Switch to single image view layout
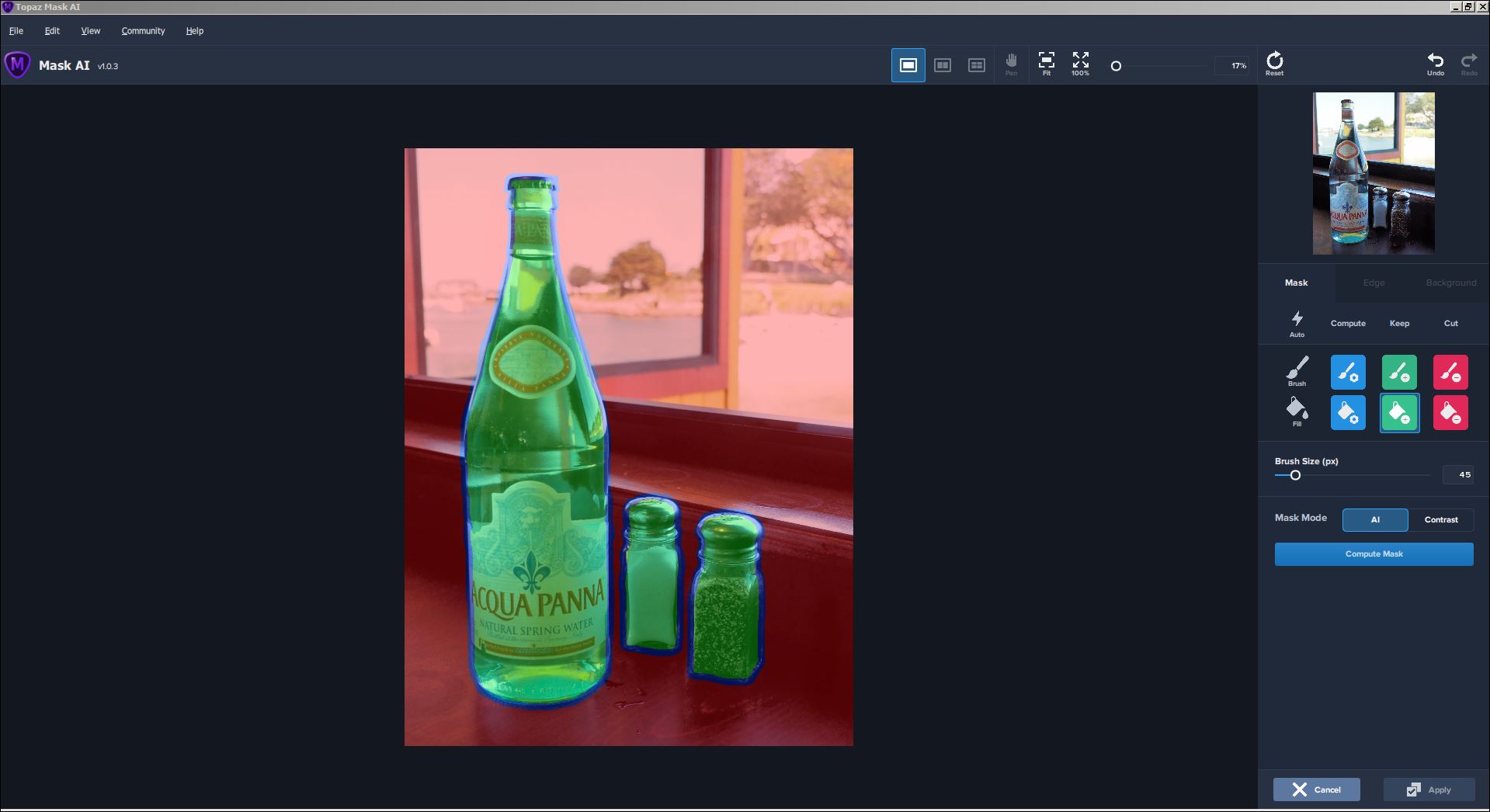 coord(908,65)
